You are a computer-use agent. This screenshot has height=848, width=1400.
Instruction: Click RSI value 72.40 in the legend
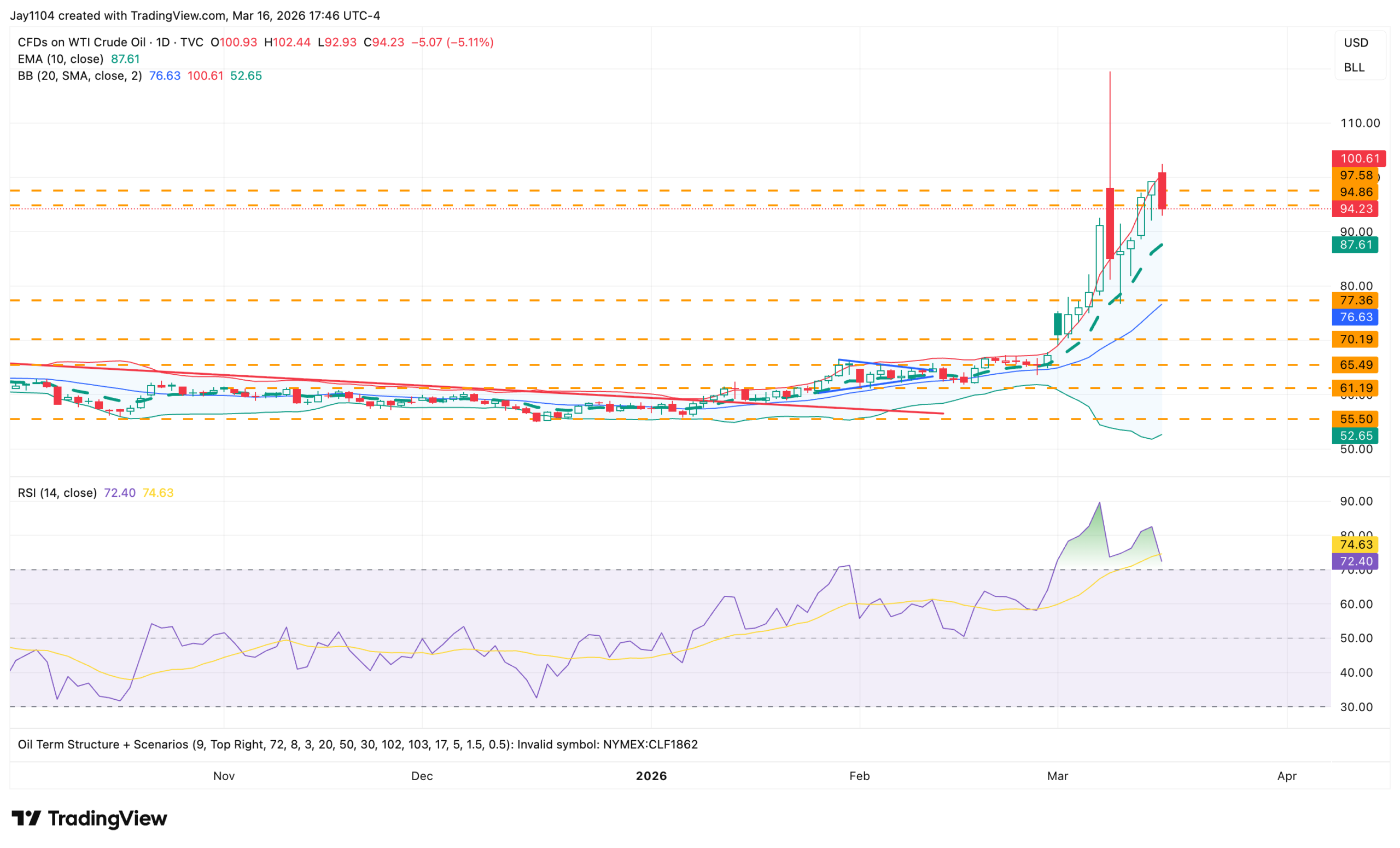click(x=120, y=493)
